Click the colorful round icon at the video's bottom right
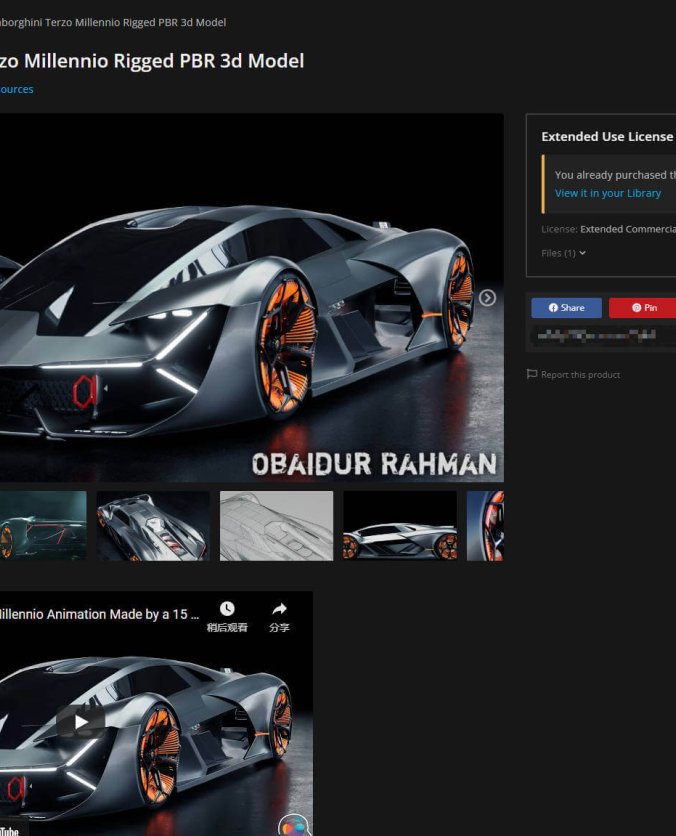676x836 pixels. pyautogui.click(x=293, y=825)
